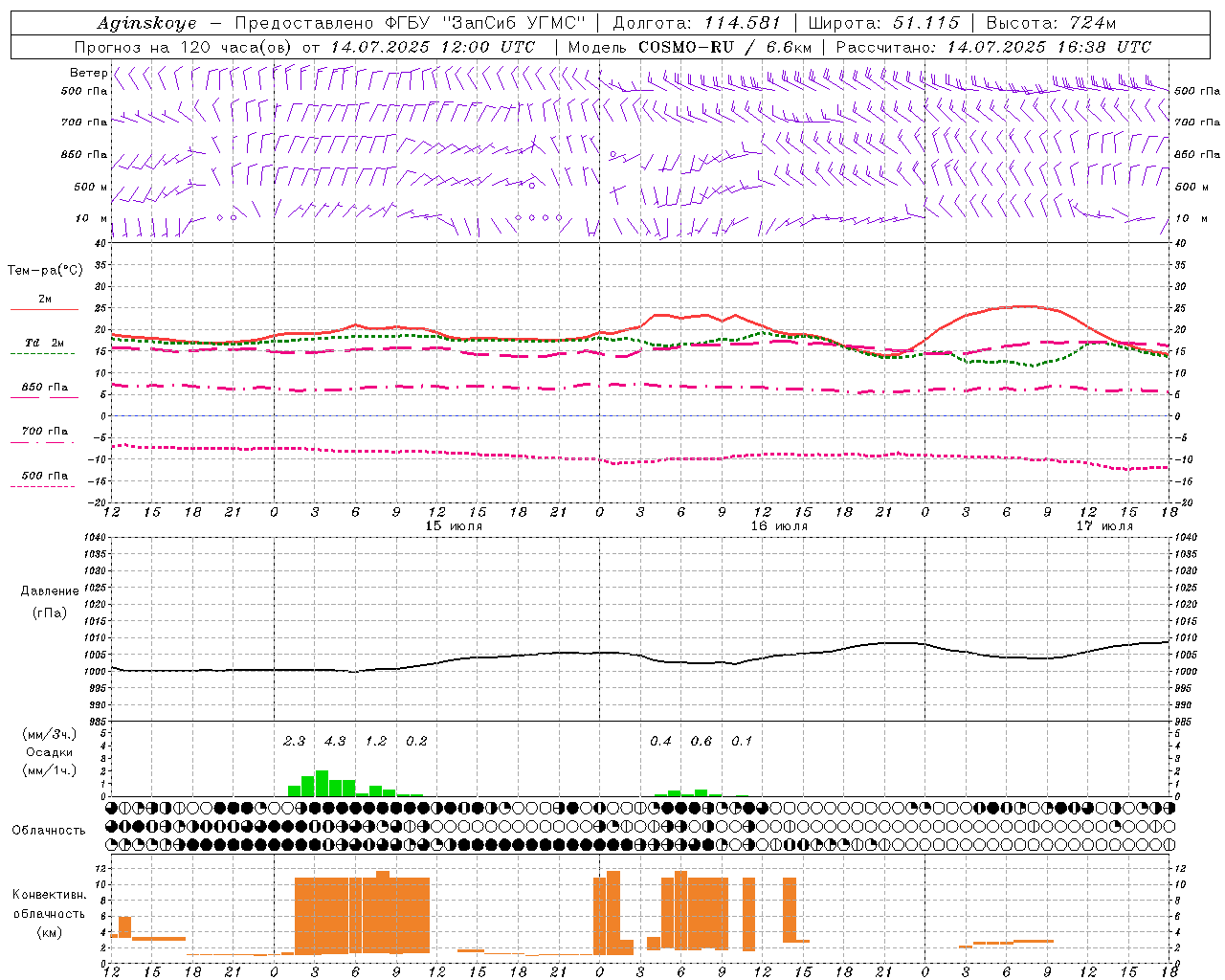The height and width of the screenshot is (980, 1225).
Task: Click the 'Осадки' precipitation label
Action: (50, 752)
